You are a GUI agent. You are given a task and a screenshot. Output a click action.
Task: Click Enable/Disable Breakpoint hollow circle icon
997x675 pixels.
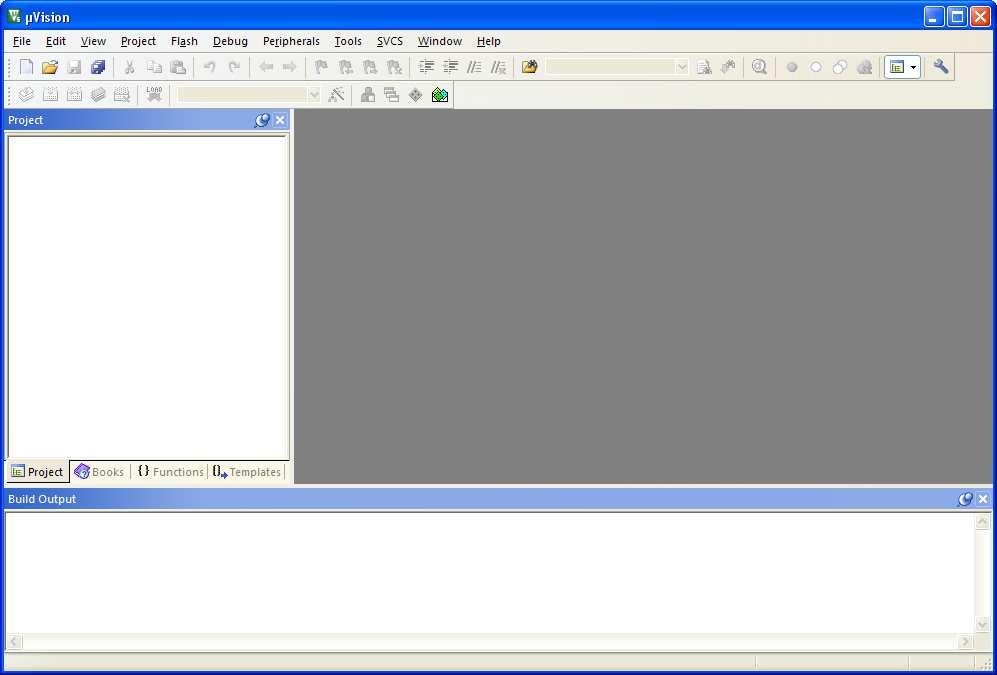point(816,67)
